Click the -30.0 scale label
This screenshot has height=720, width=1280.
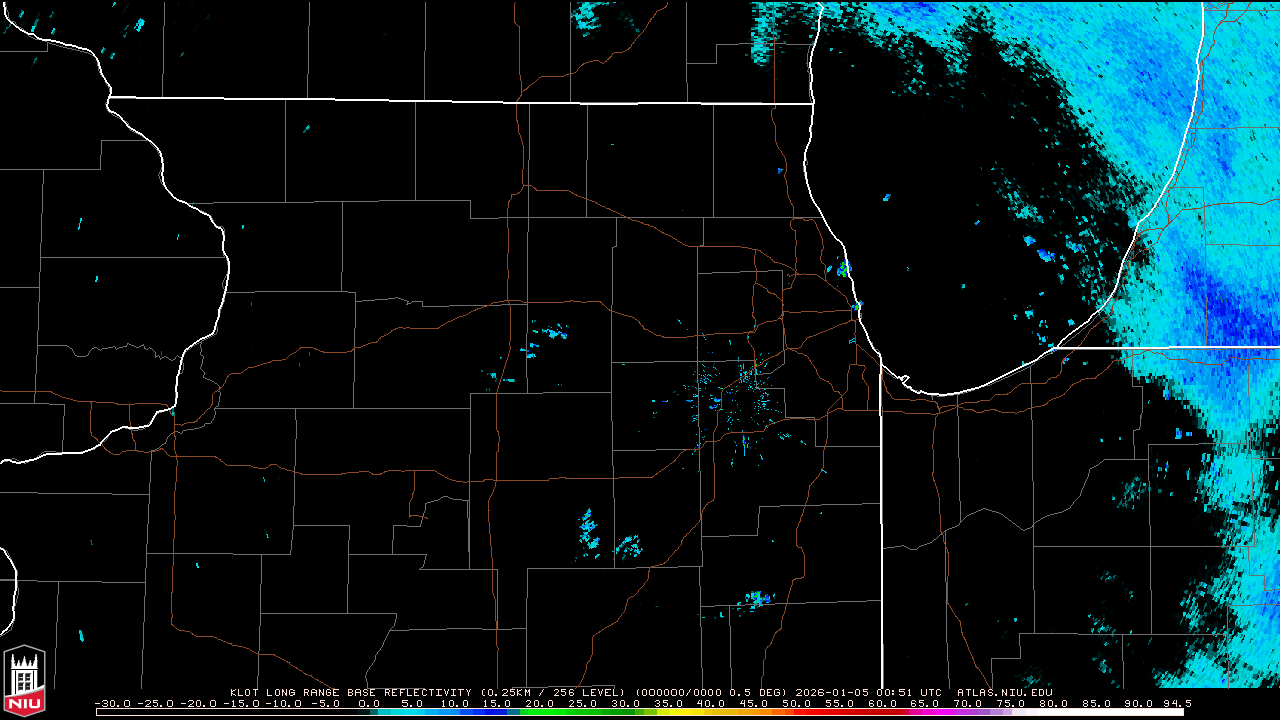(x=111, y=703)
